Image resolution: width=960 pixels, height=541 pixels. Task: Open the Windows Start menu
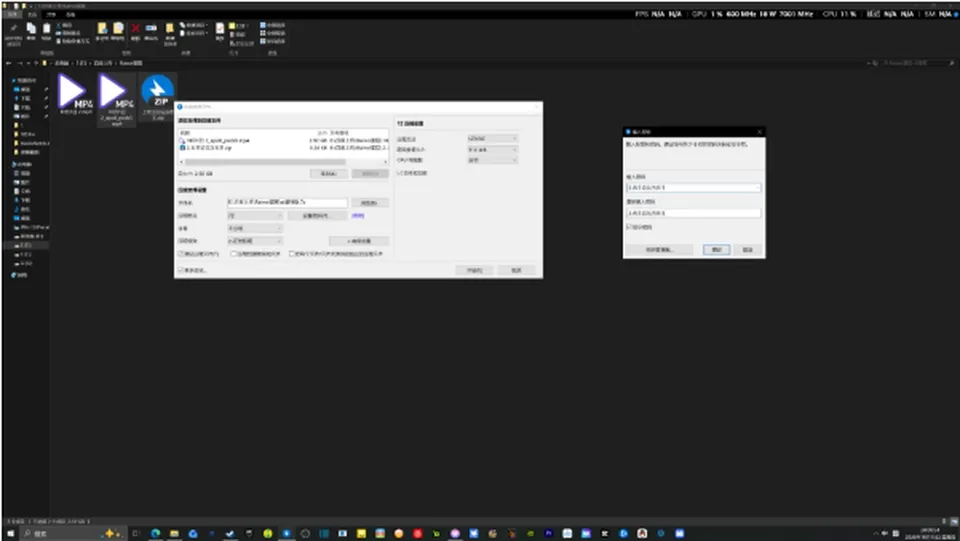(10, 534)
